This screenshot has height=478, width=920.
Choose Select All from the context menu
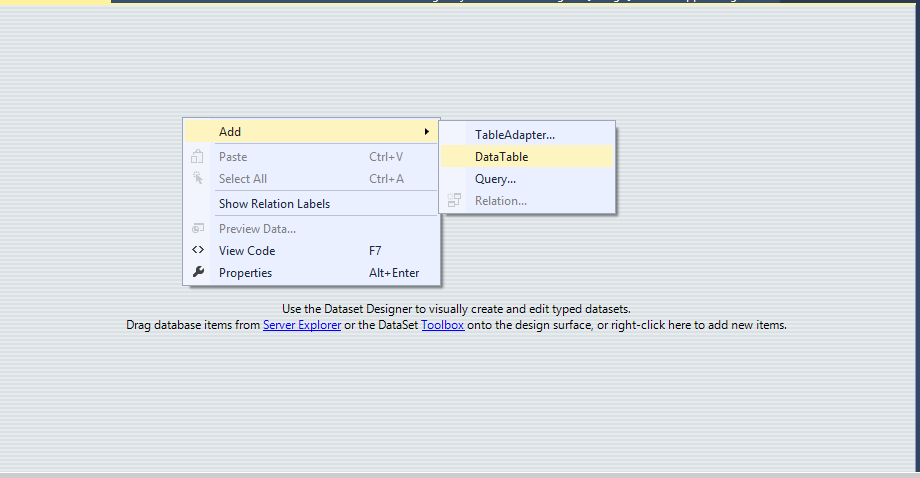click(243, 179)
